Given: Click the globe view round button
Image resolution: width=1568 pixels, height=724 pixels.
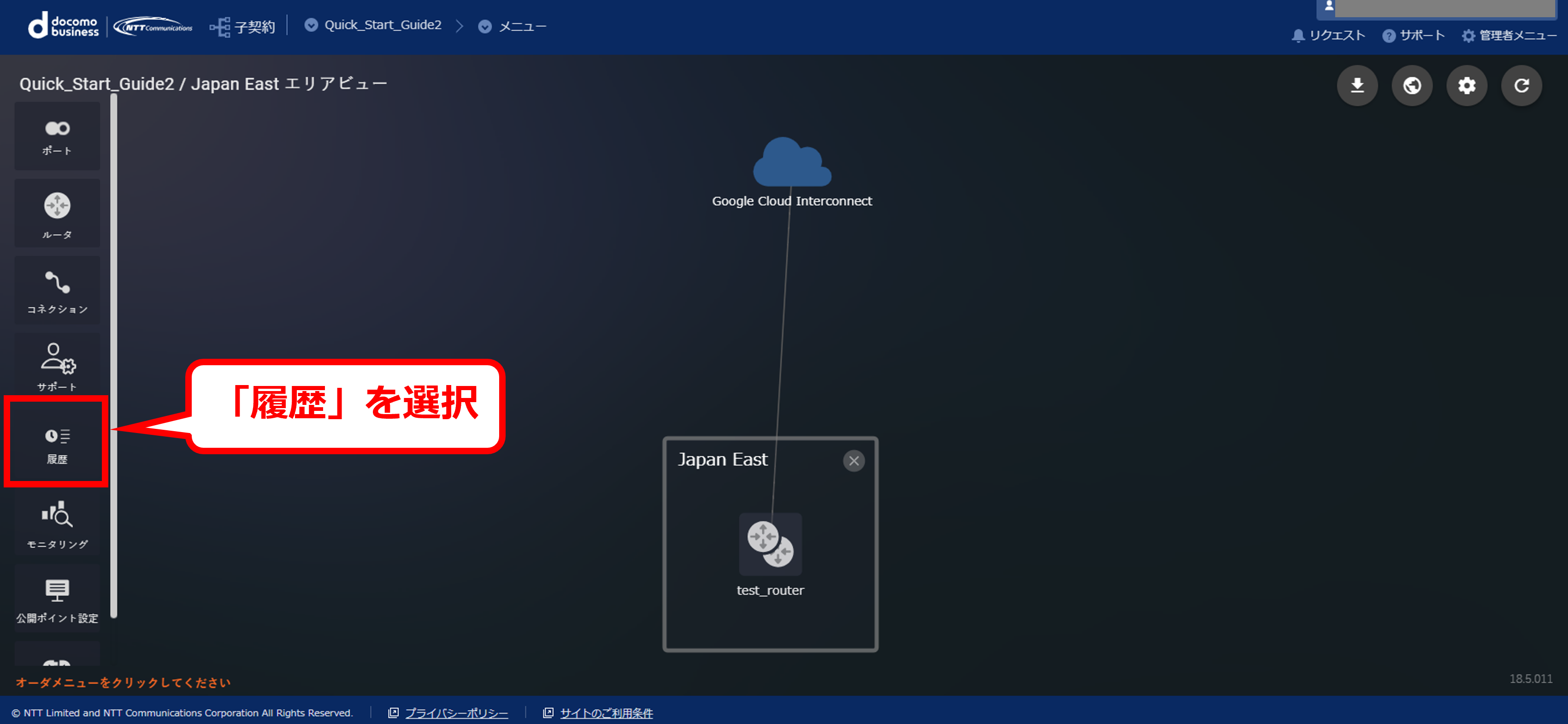Looking at the screenshot, I should point(1412,86).
